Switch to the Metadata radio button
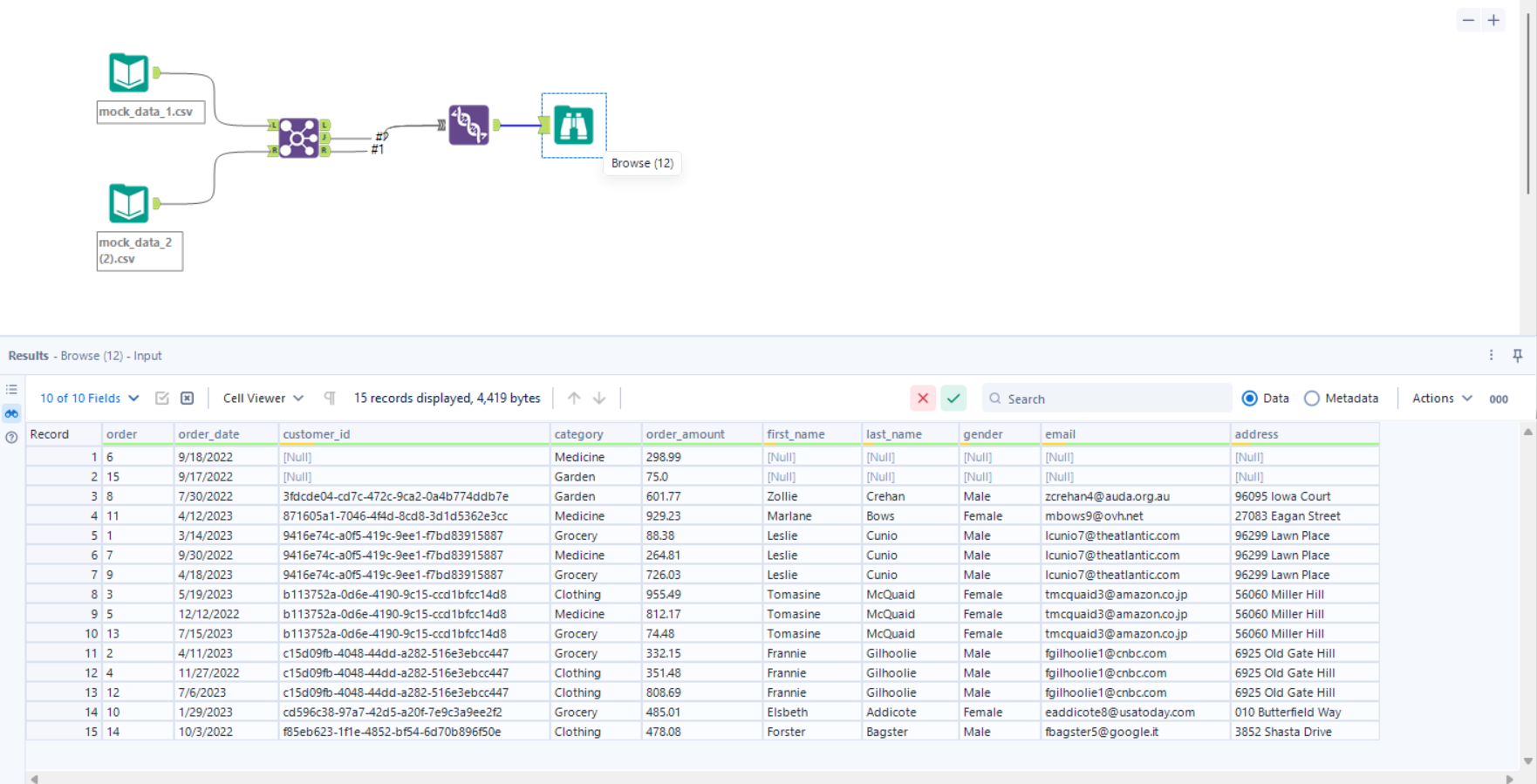This screenshot has height=784, width=1537. click(x=1312, y=399)
